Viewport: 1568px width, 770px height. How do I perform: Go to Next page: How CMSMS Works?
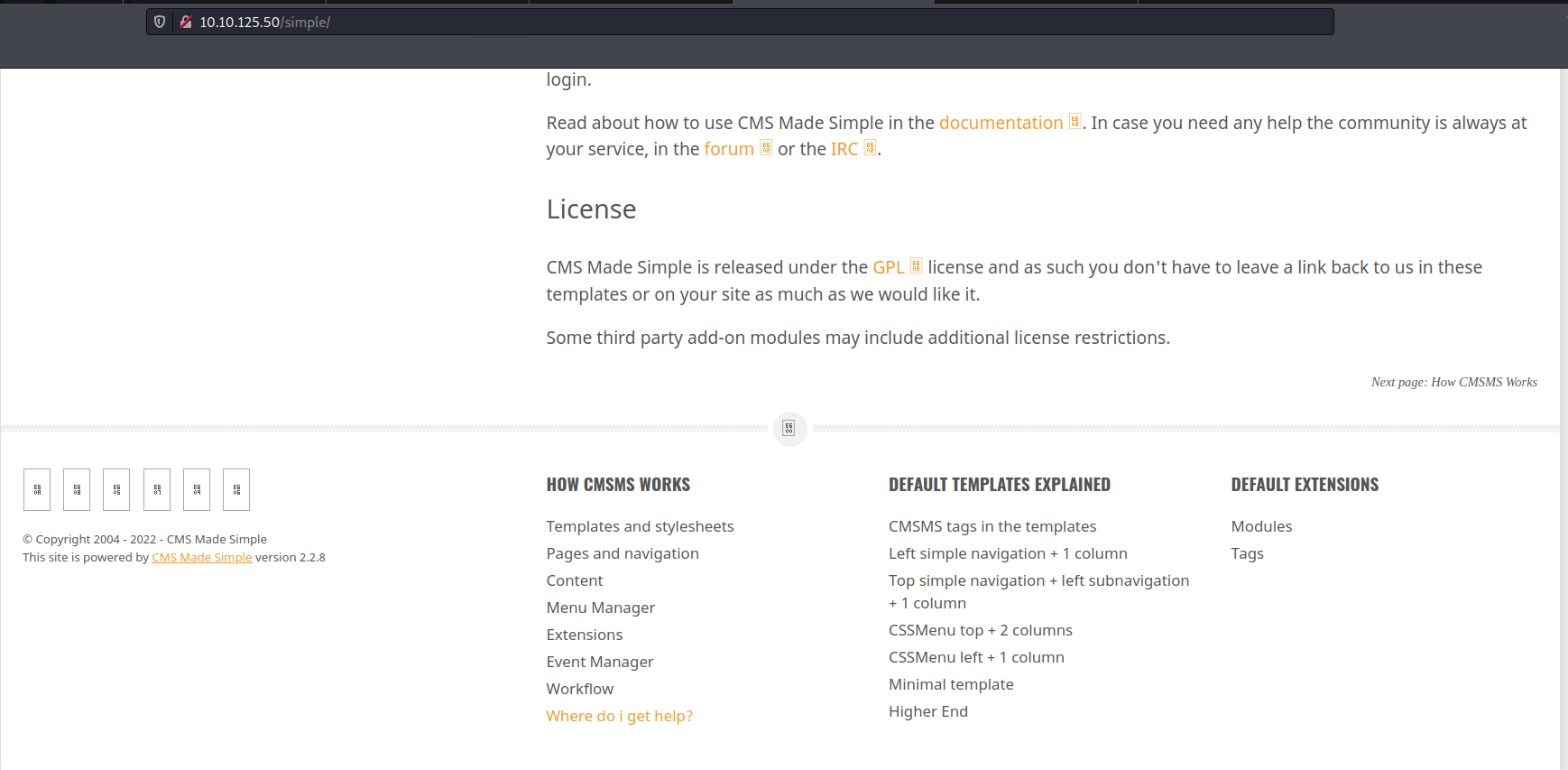click(1454, 382)
